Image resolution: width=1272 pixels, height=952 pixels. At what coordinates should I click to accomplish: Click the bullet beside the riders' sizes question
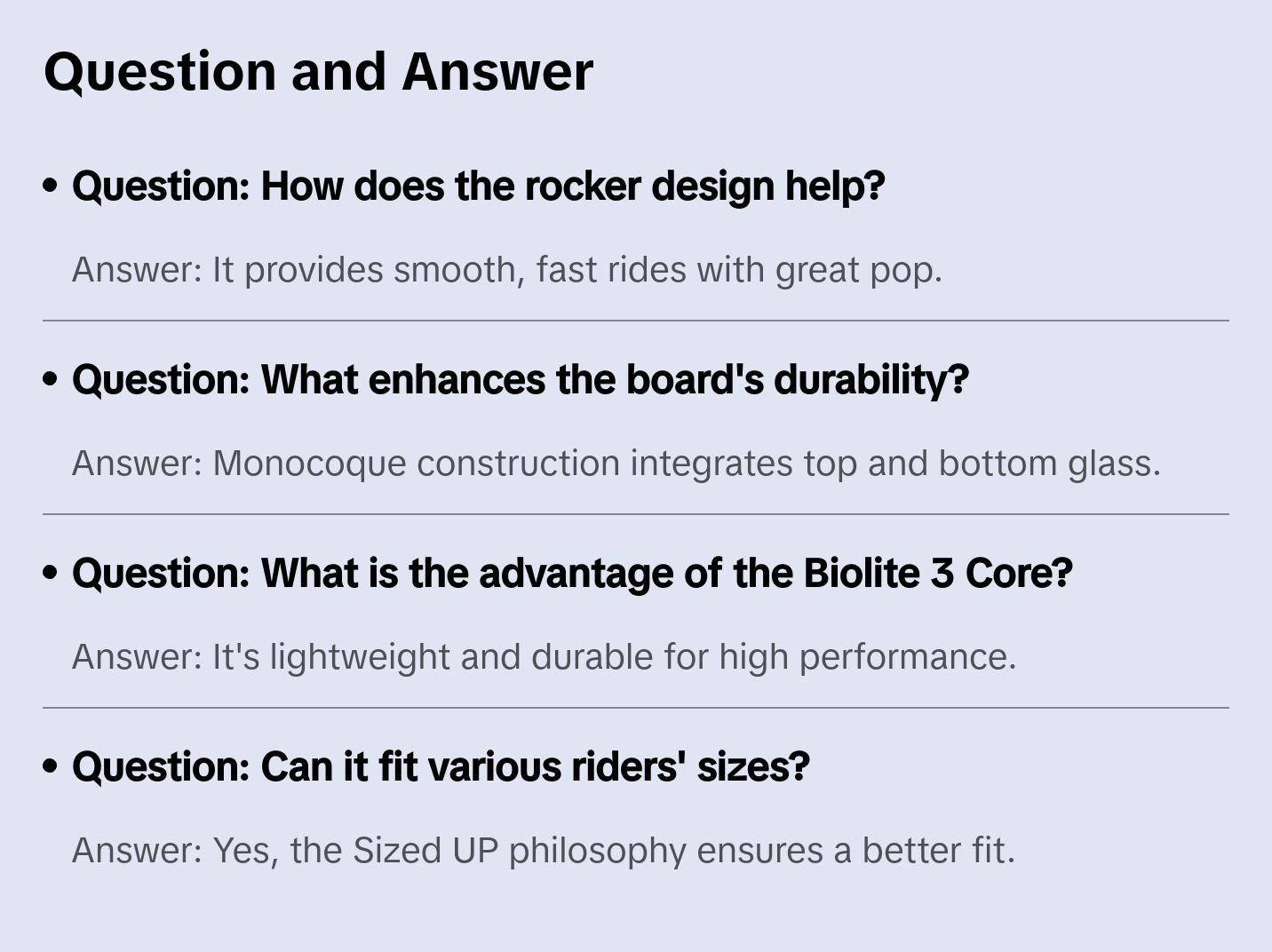(x=51, y=767)
